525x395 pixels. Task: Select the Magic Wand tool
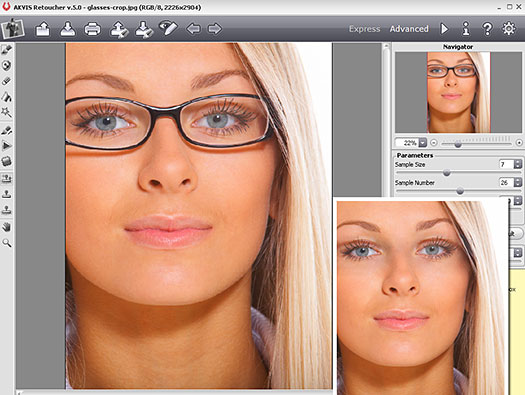(x=7, y=112)
